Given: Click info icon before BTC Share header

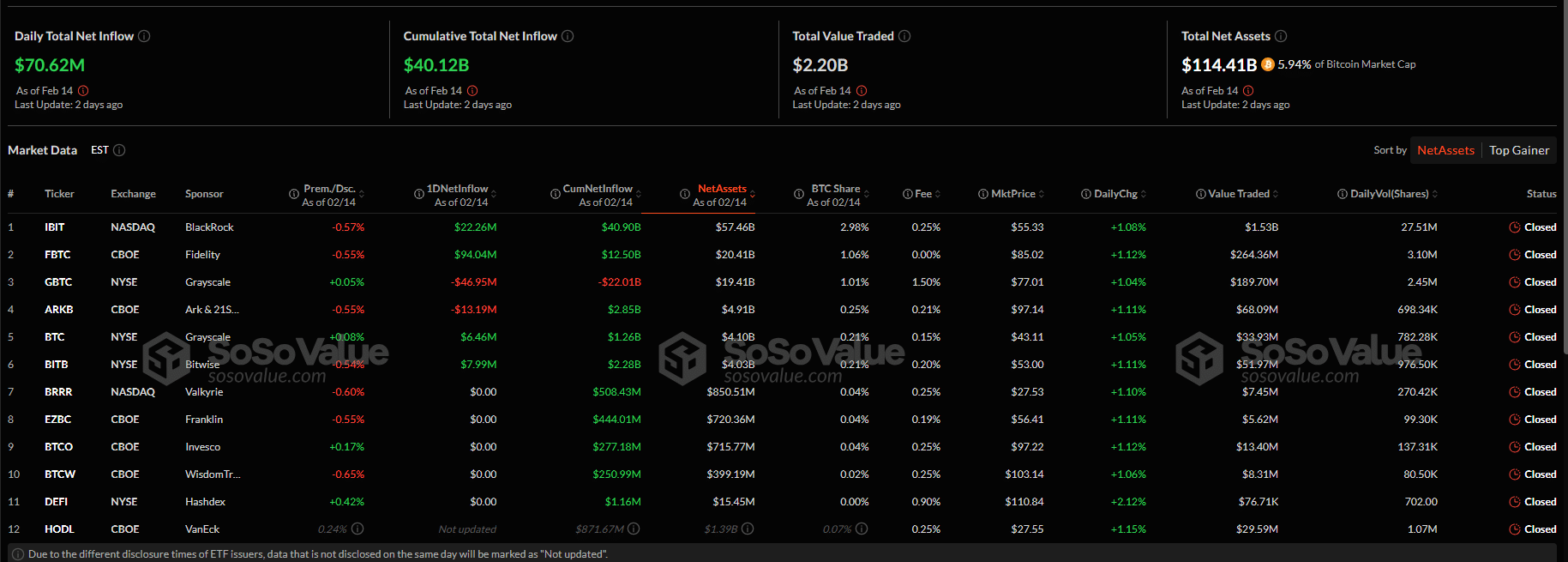Looking at the screenshot, I should pyautogui.click(x=799, y=195).
